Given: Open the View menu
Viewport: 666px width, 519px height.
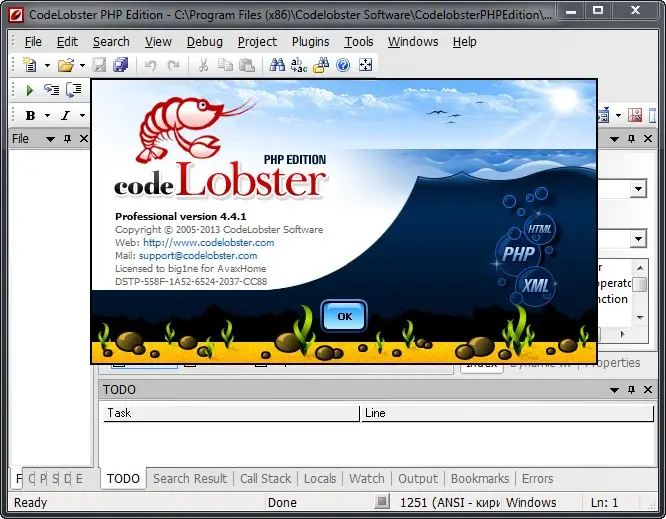Looking at the screenshot, I should tap(158, 42).
